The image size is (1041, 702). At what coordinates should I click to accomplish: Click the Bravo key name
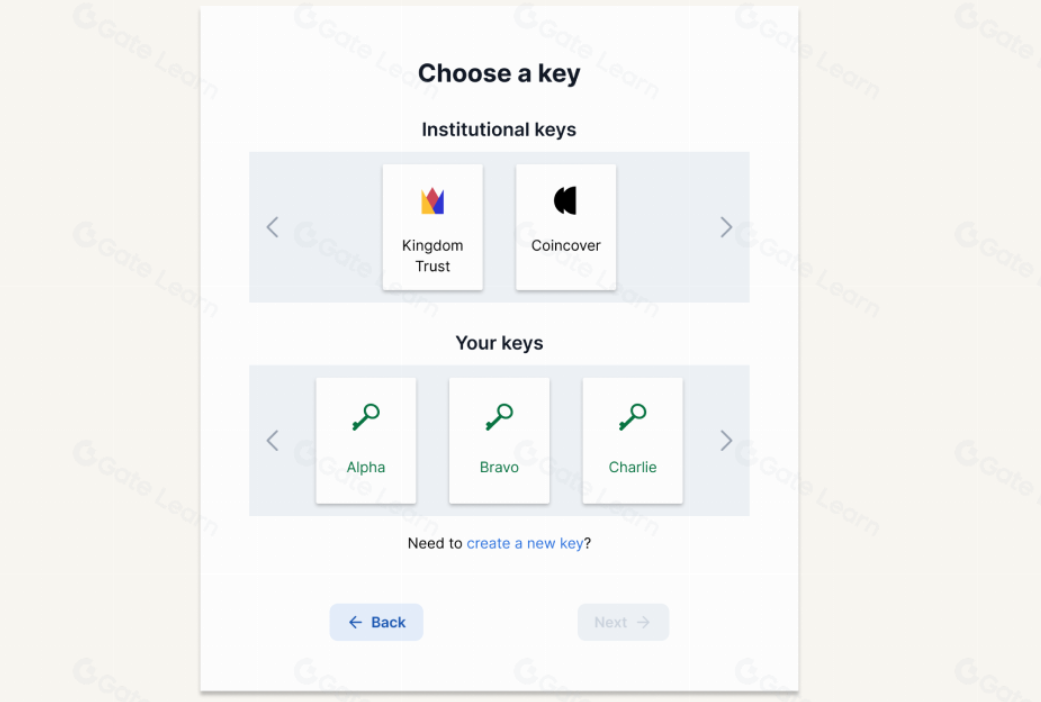499,467
